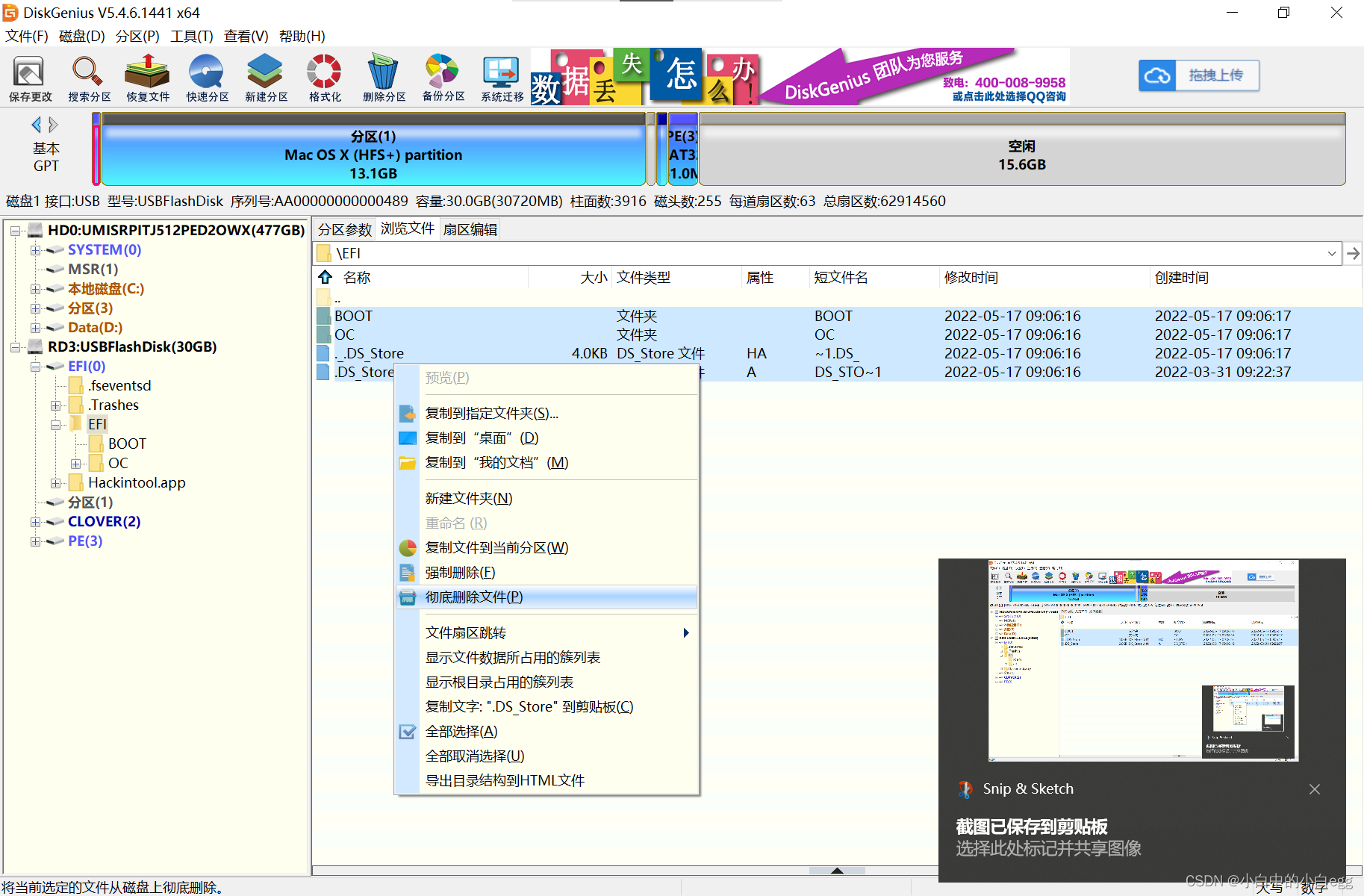The width and height of the screenshot is (1364, 896).
Task: Go to previous disk with left arrow
Action: tap(36, 125)
